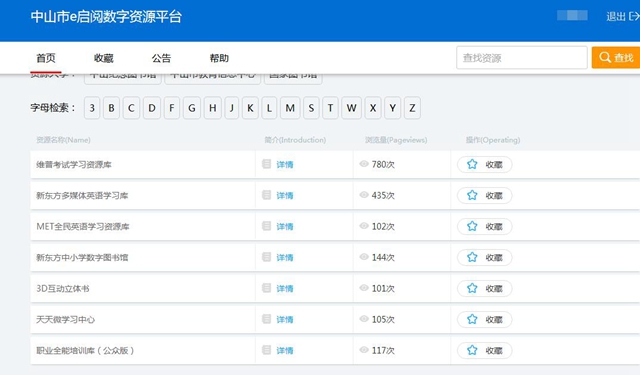Click the eye icon beside 117次
Screen dimensions: 640x375
point(364,350)
